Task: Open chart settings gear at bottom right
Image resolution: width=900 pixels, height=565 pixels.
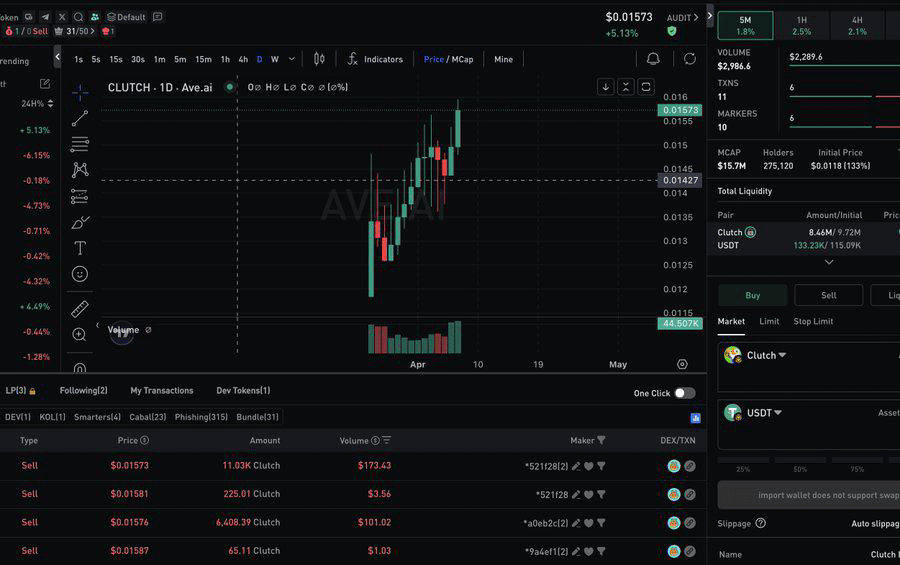Action: coord(682,364)
